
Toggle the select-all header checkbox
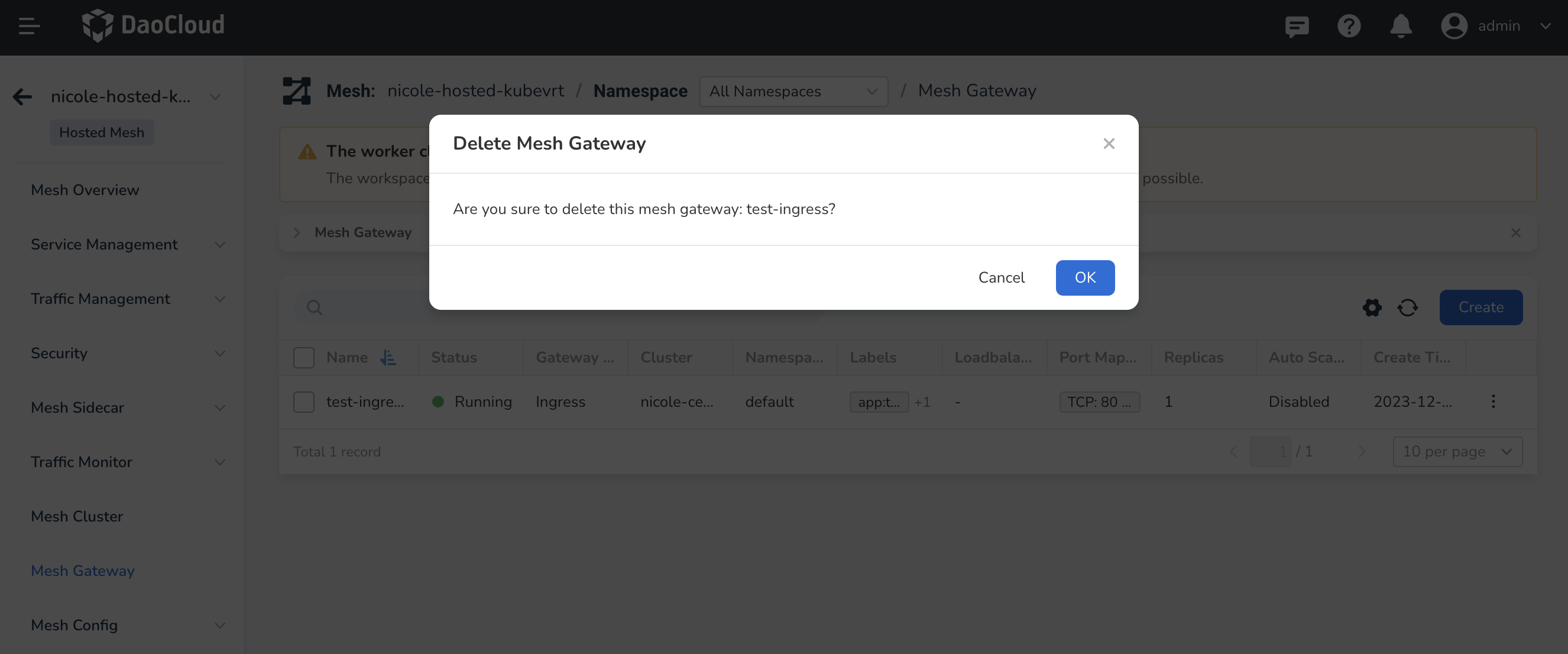coord(304,357)
